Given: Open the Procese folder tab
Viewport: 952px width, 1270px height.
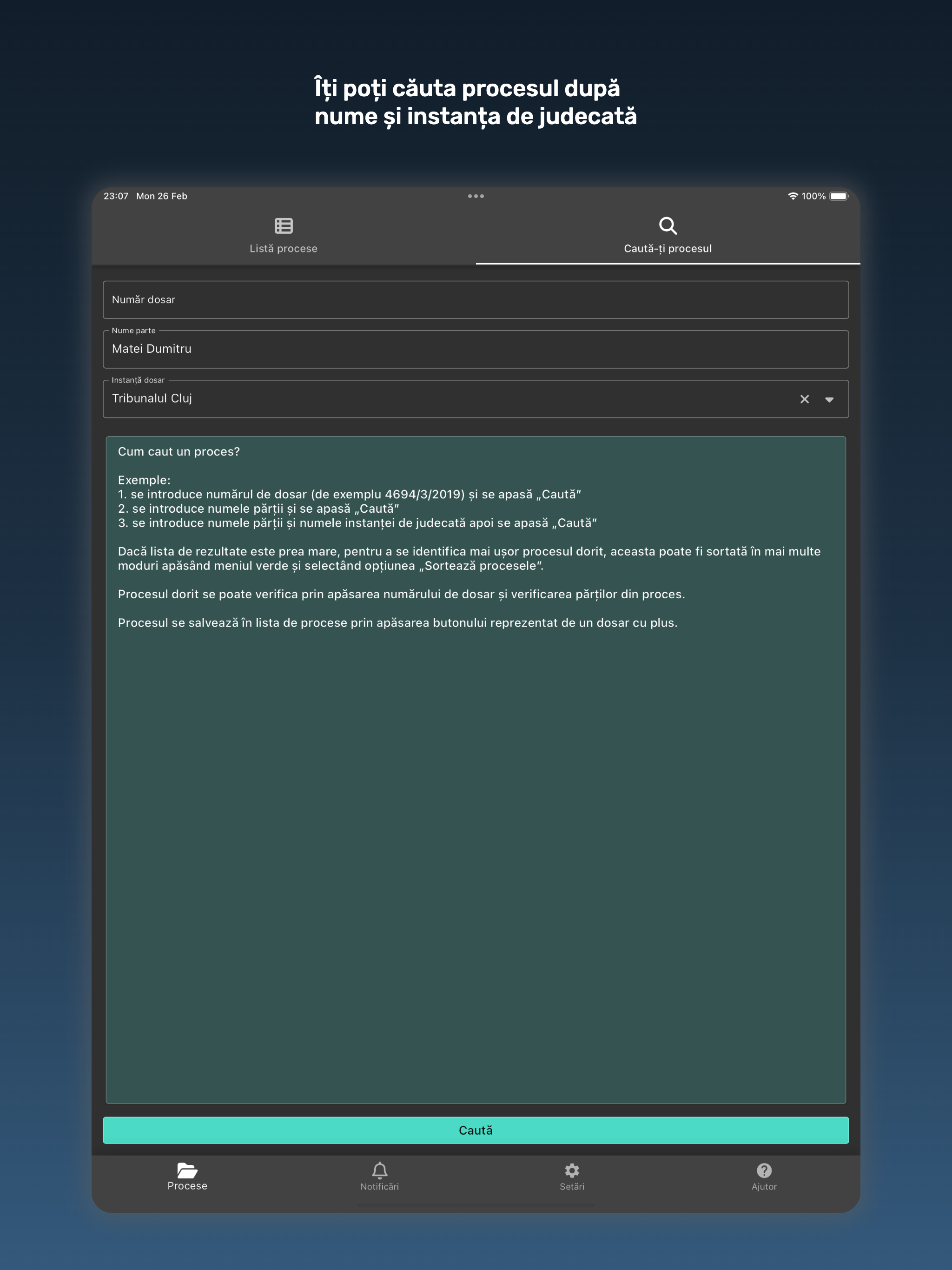Looking at the screenshot, I should click(x=187, y=1177).
